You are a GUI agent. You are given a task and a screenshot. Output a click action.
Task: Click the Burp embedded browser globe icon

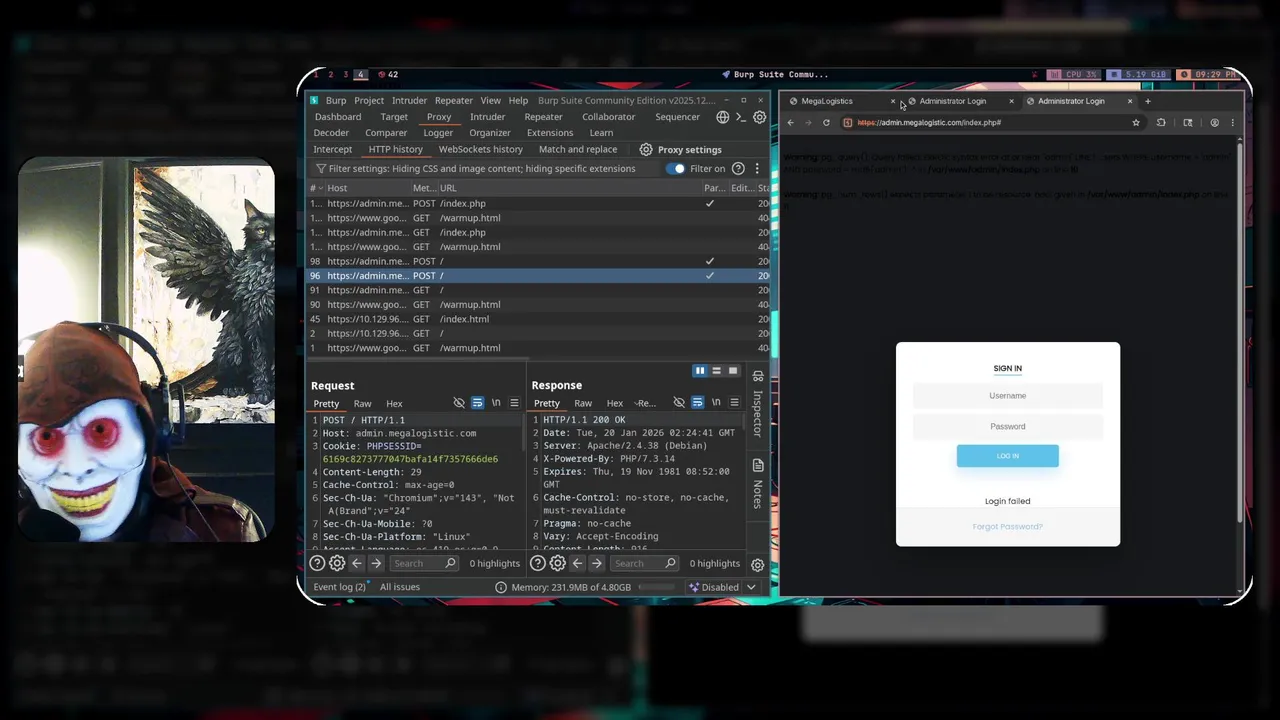pyautogui.click(x=722, y=117)
